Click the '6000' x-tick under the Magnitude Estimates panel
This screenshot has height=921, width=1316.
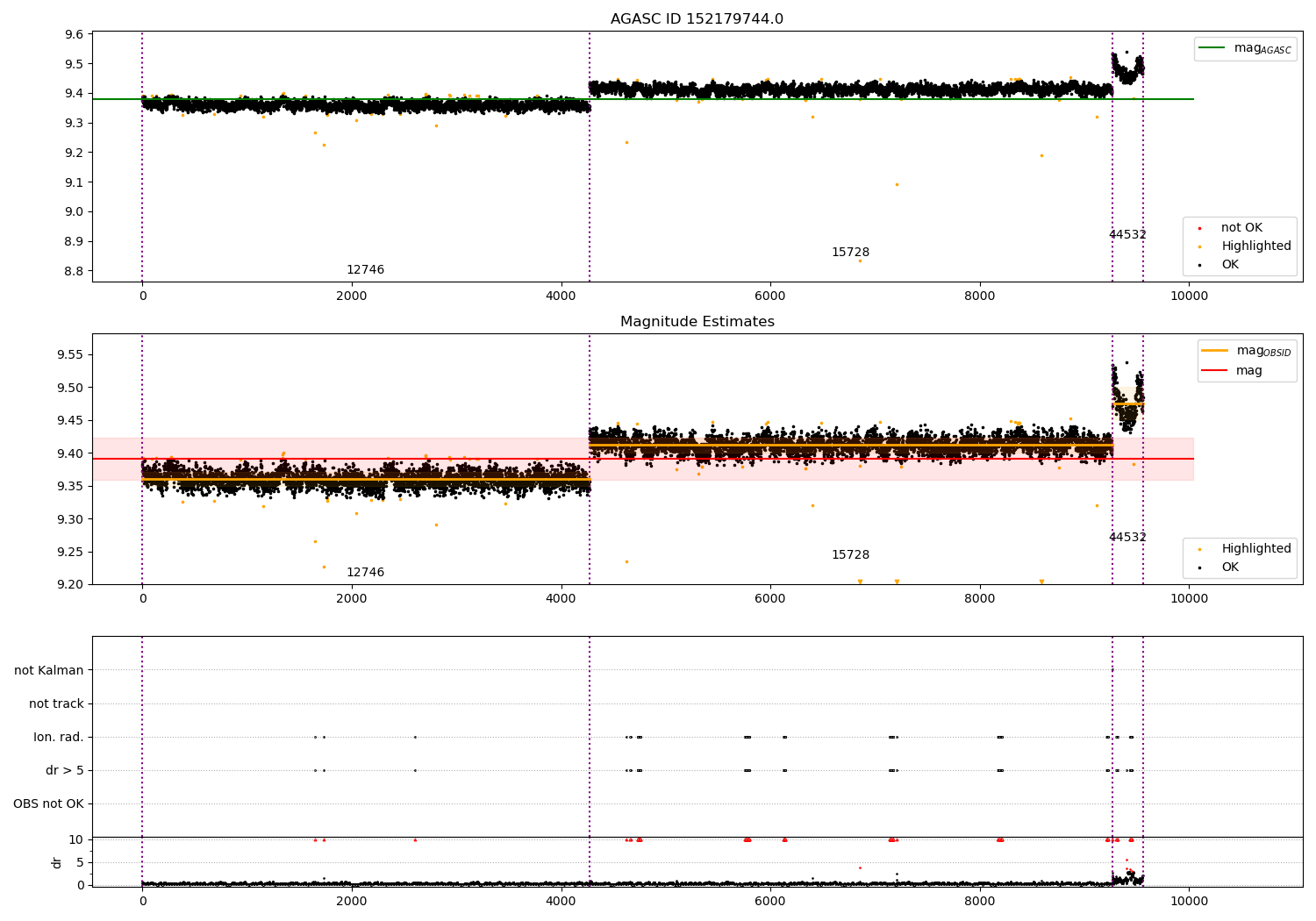[x=770, y=599]
